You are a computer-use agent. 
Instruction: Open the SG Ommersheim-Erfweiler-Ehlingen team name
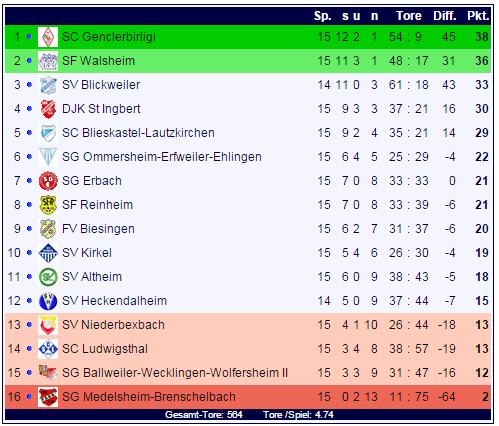(162, 157)
